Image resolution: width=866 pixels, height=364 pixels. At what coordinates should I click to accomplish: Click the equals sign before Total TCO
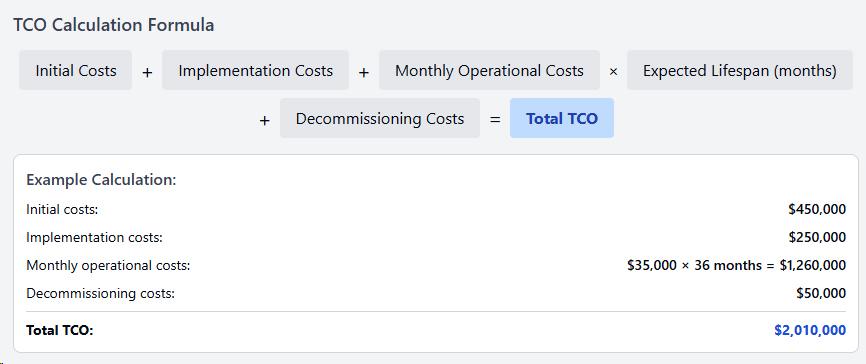tap(495, 119)
